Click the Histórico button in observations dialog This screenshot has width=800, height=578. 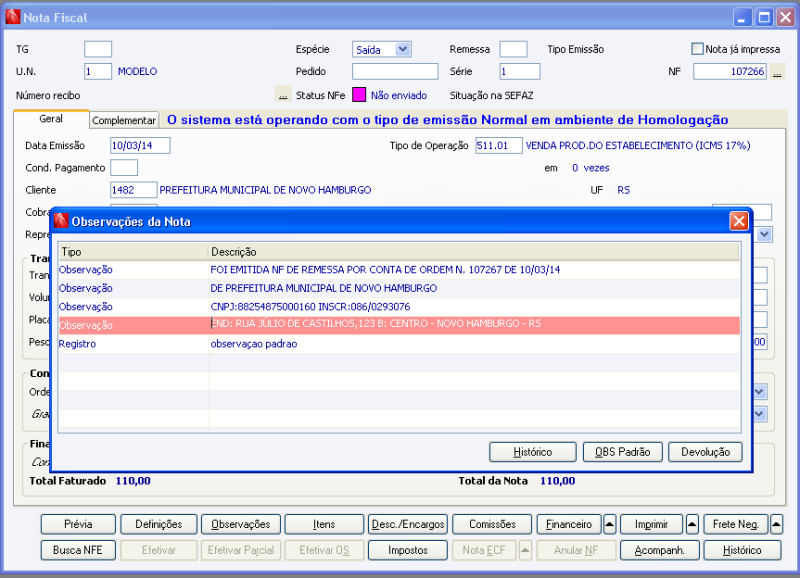[533, 452]
